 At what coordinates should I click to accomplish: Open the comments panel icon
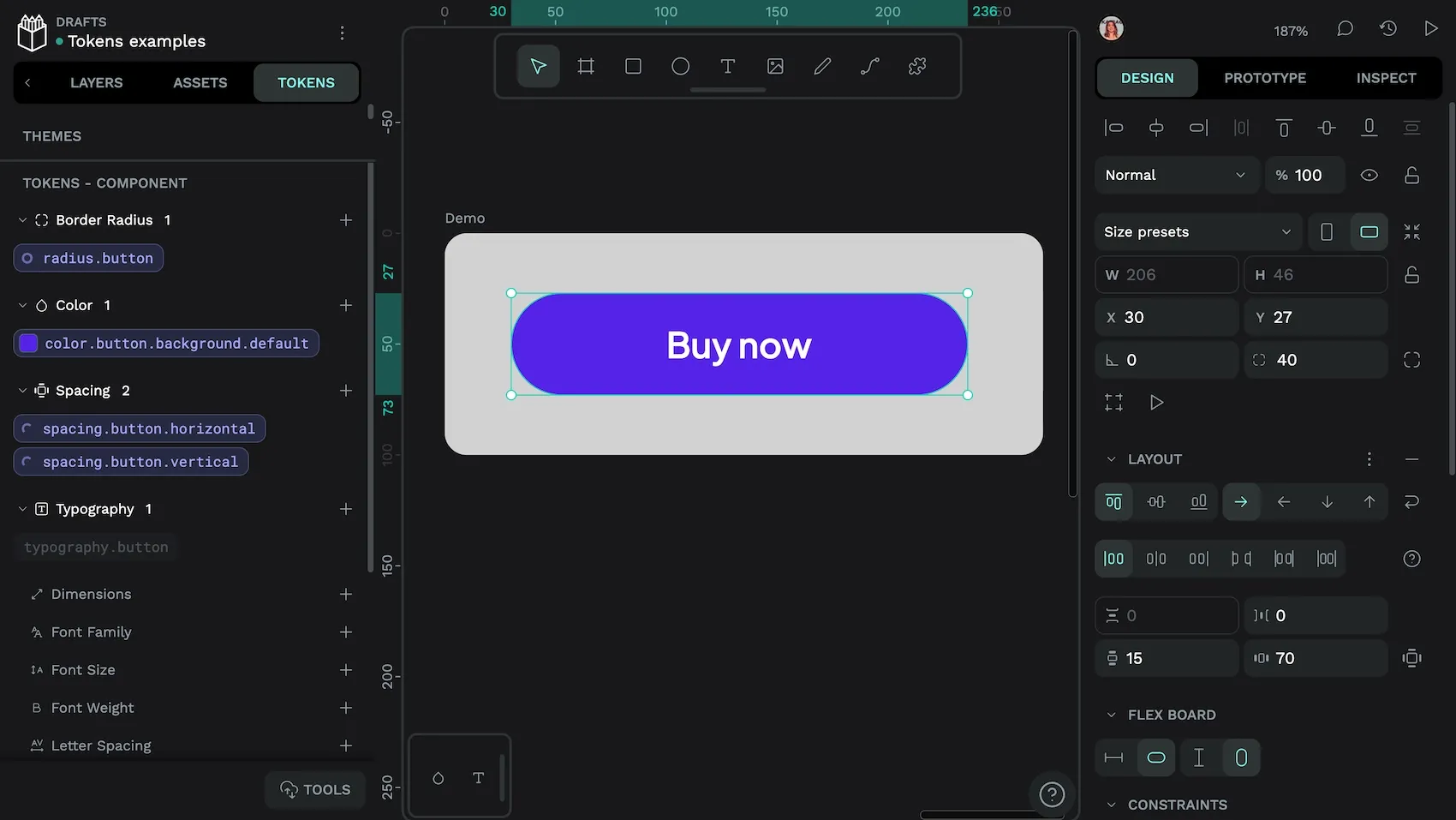pos(1344,28)
